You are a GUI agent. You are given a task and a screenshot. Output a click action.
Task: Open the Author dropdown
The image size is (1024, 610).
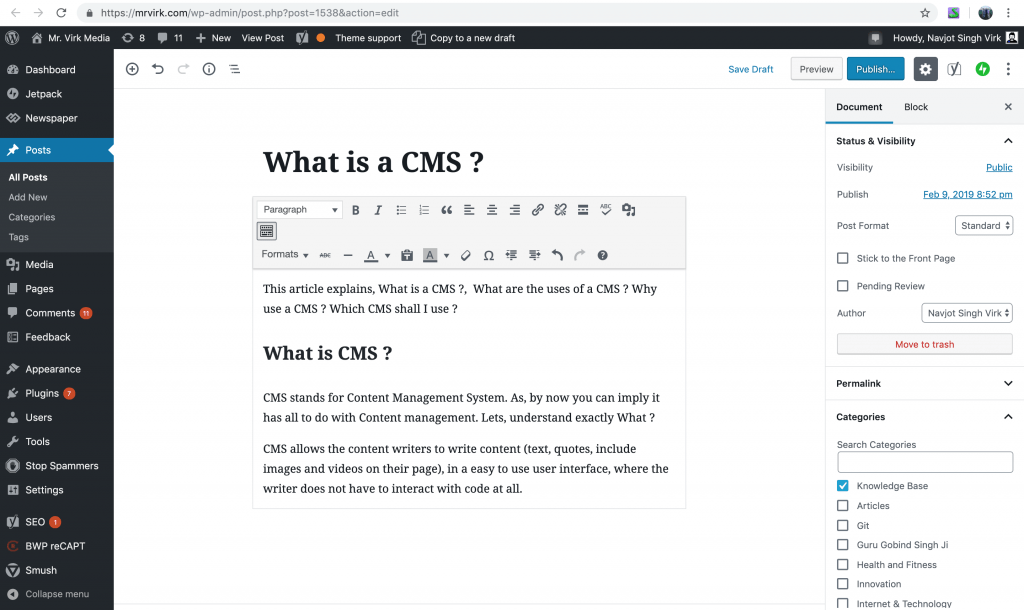tap(967, 313)
